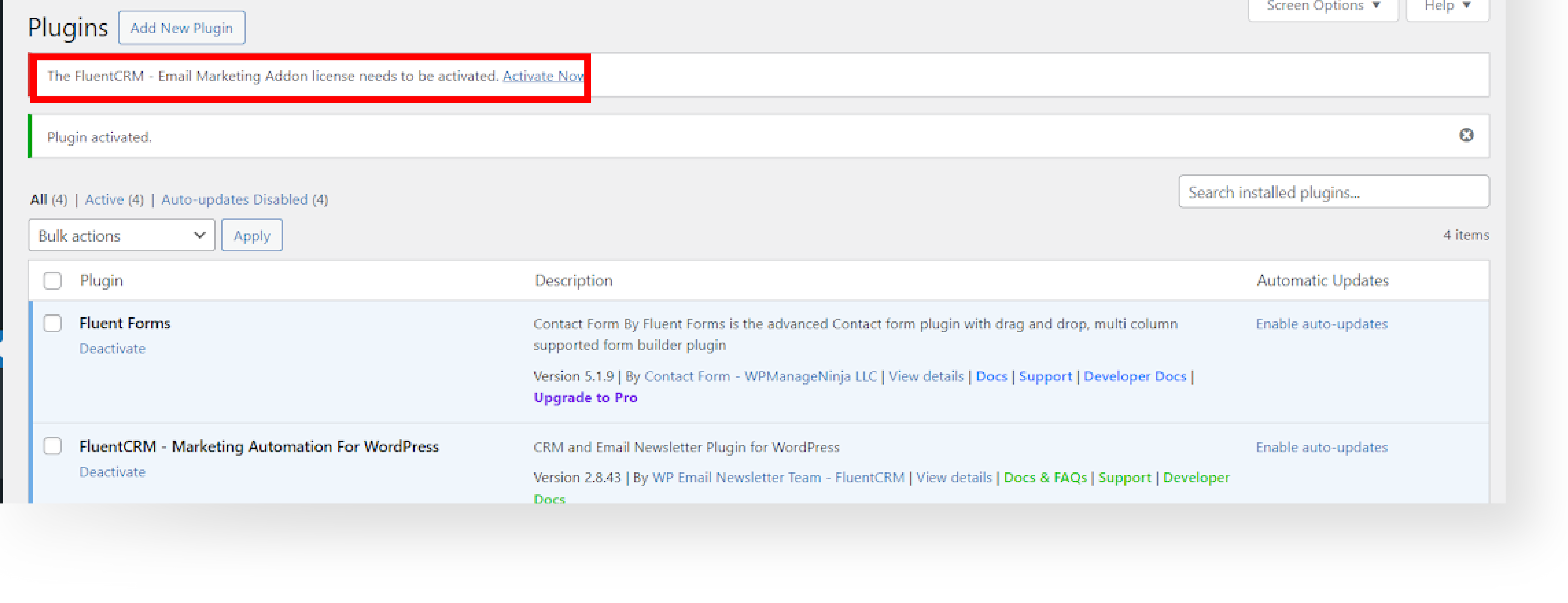Image resolution: width=1568 pixels, height=603 pixels.
Task: Show All plugins filter
Action: tap(38, 199)
